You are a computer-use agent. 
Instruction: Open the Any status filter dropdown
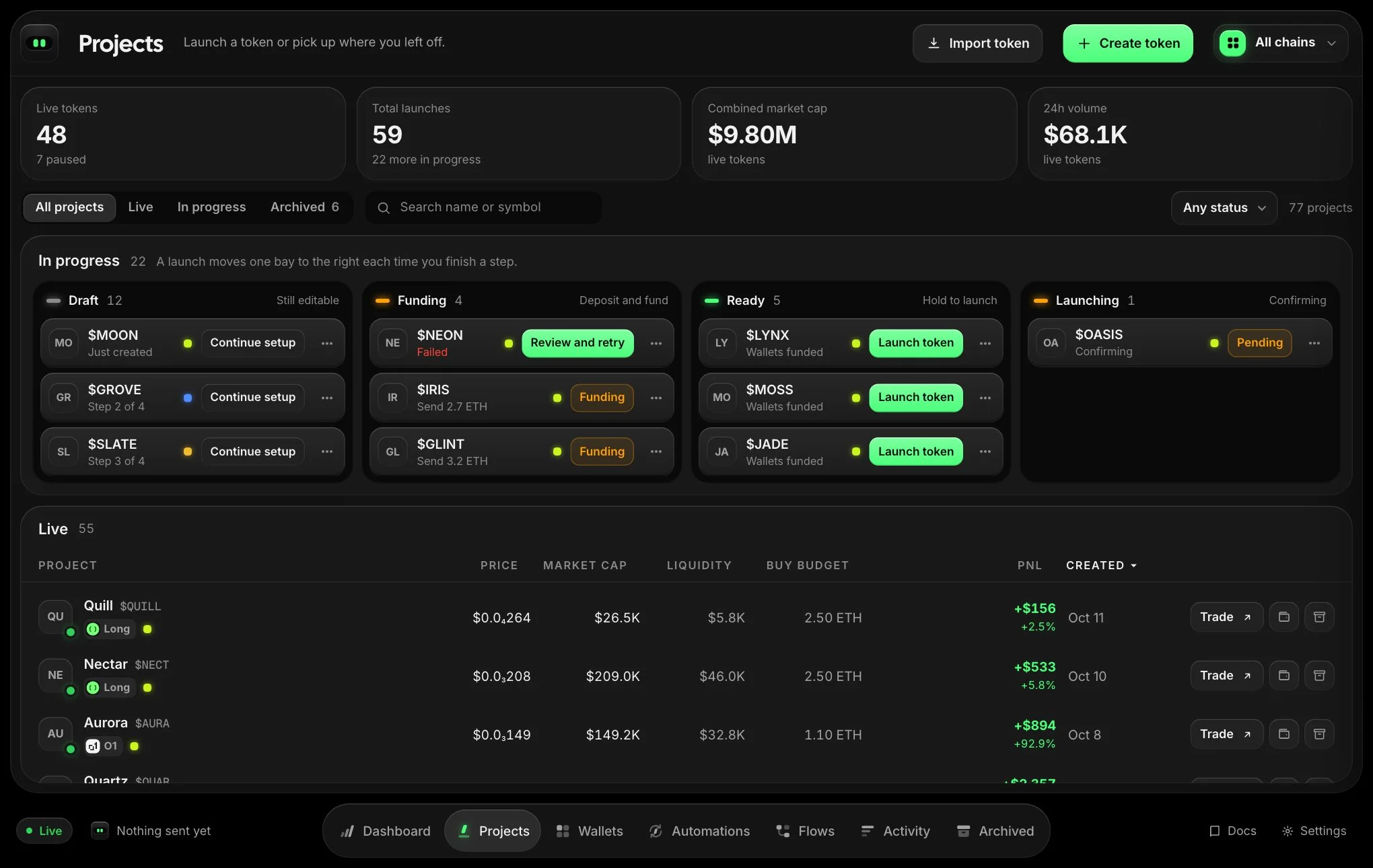[1224, 208]
